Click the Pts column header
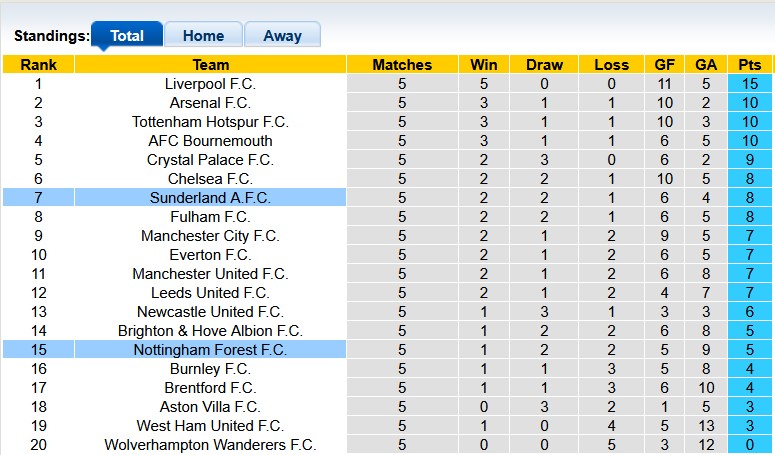Viewport: 775px width, 455px height. point(749,65)
